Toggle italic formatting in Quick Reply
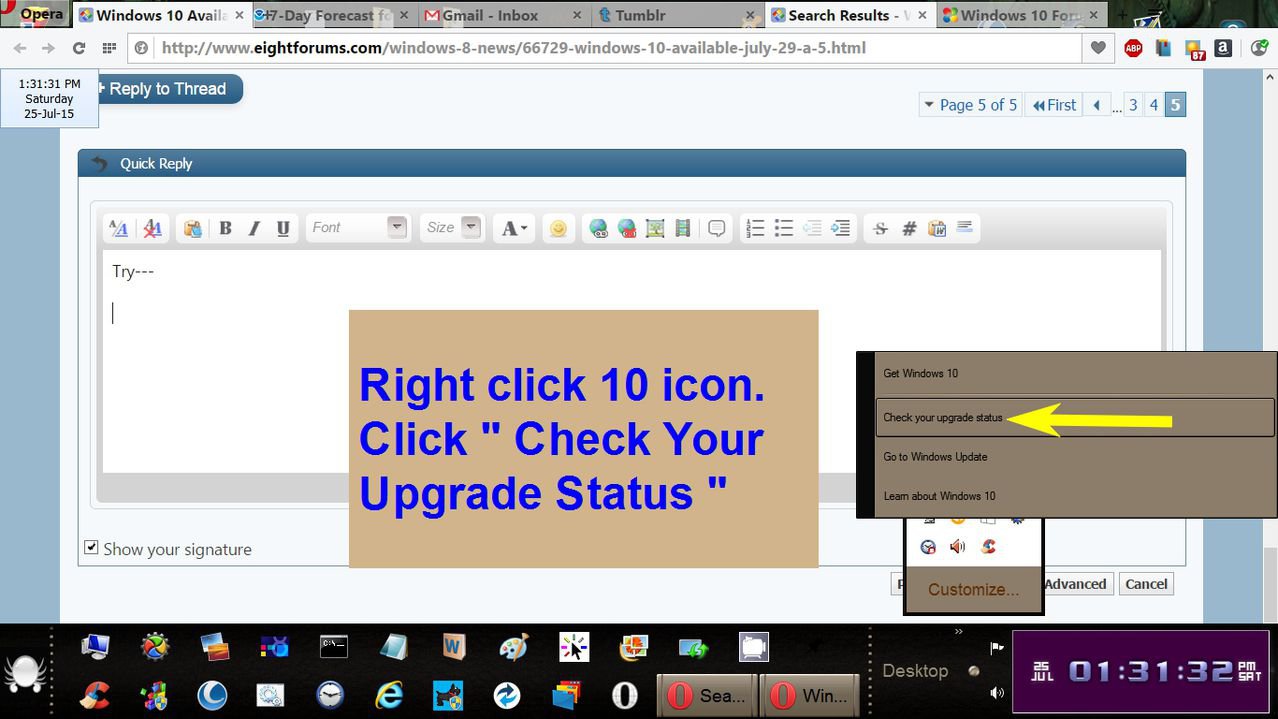The height and width of the screenshot is (719, 1278). pyautogui.click(x=254, y=228)
